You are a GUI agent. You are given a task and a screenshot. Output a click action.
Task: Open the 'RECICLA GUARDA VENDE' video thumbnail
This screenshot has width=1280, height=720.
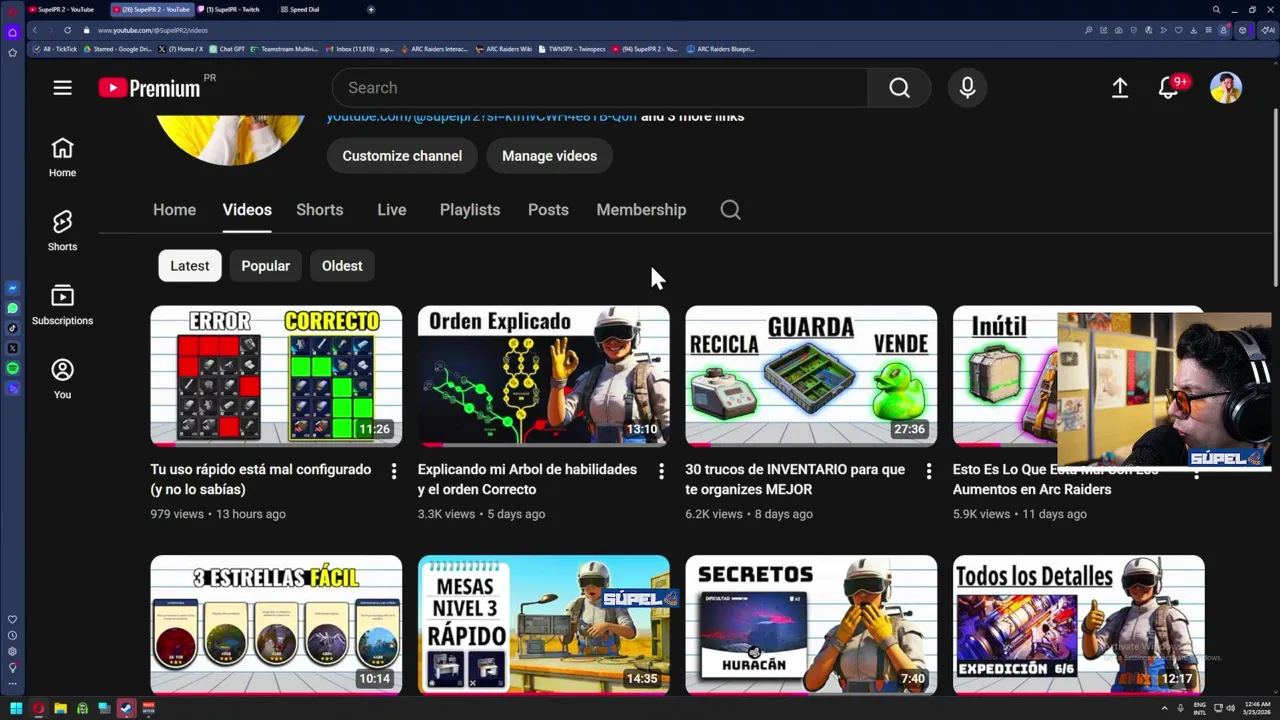811,376
